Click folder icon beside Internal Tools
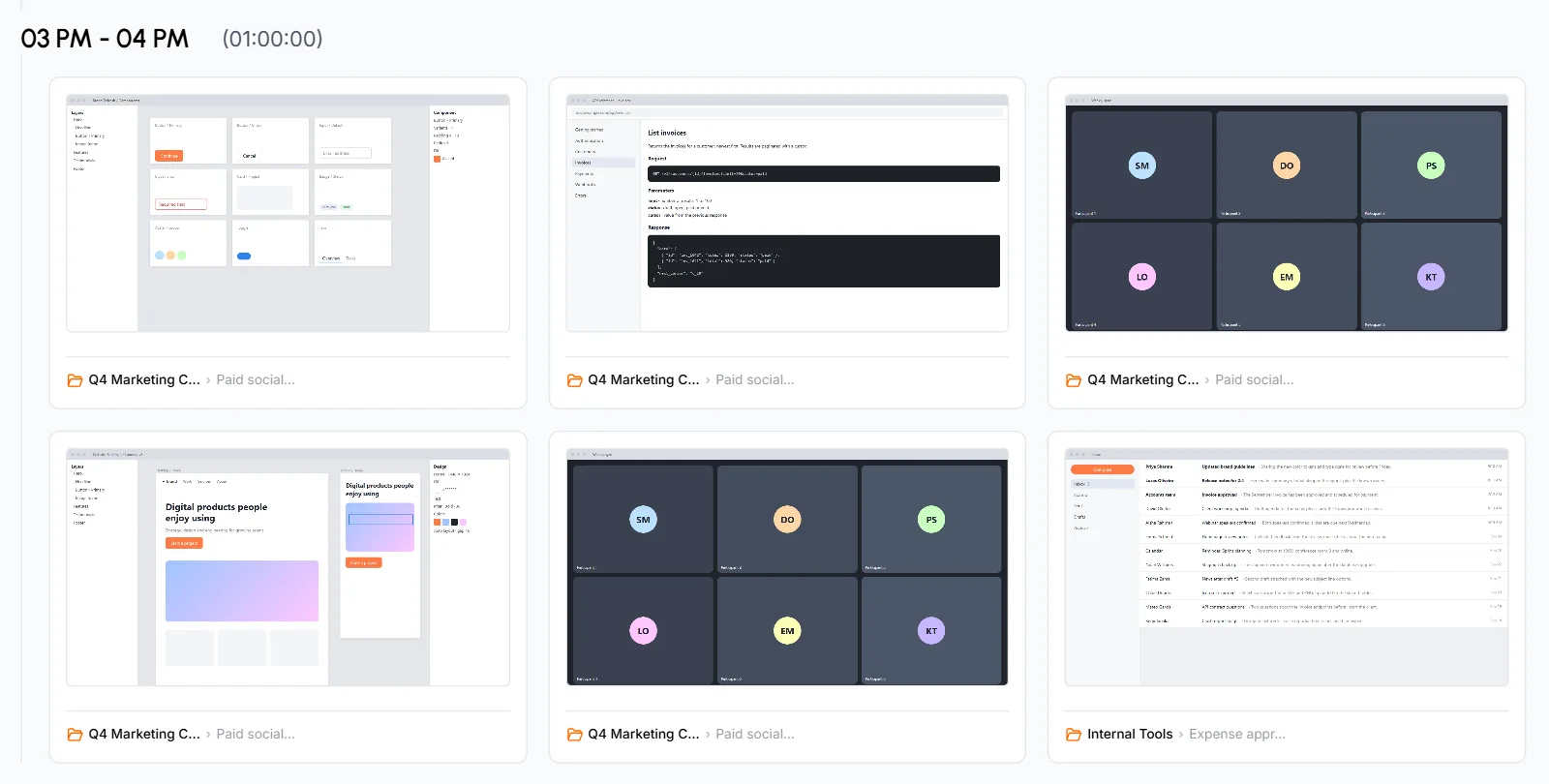Viewport: 1549px width, 784px height. (x=1073, y=735)
